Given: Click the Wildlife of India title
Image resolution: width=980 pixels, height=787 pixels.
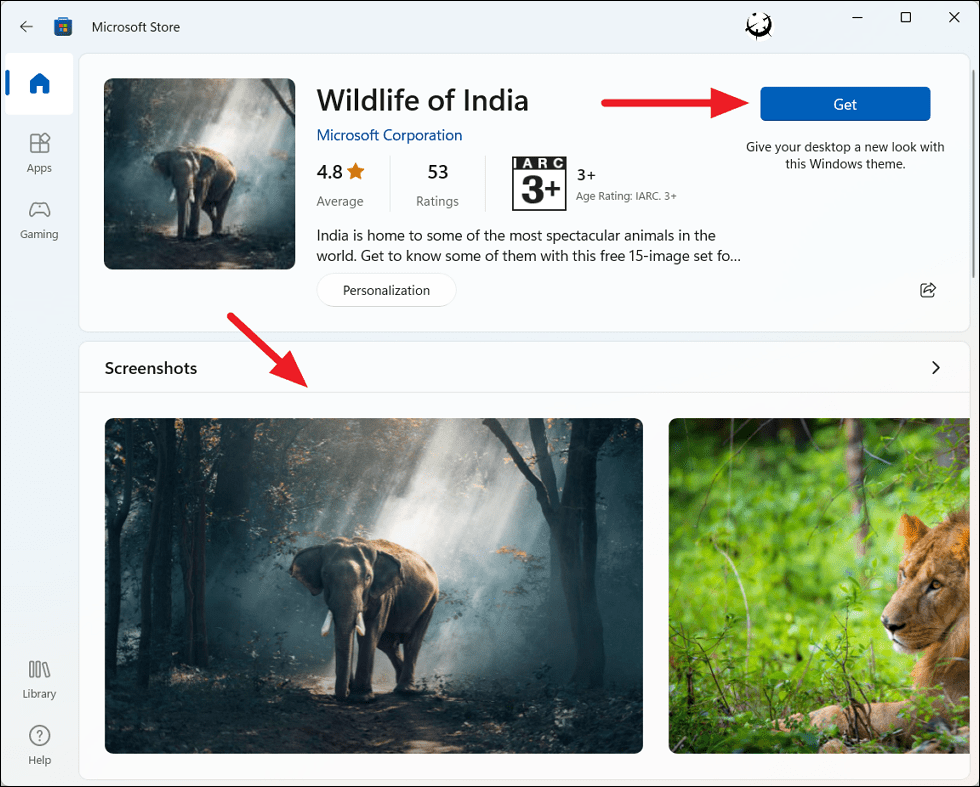Looking at the screenshot, I should (422, 100).
